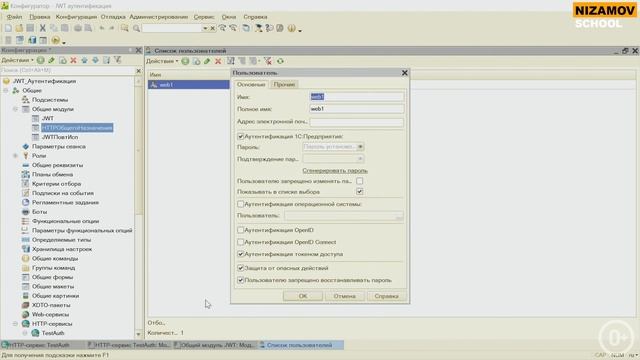Uncheck Показывать в списке выбора
Screen dimensions: 640x360
click(360, 191)
